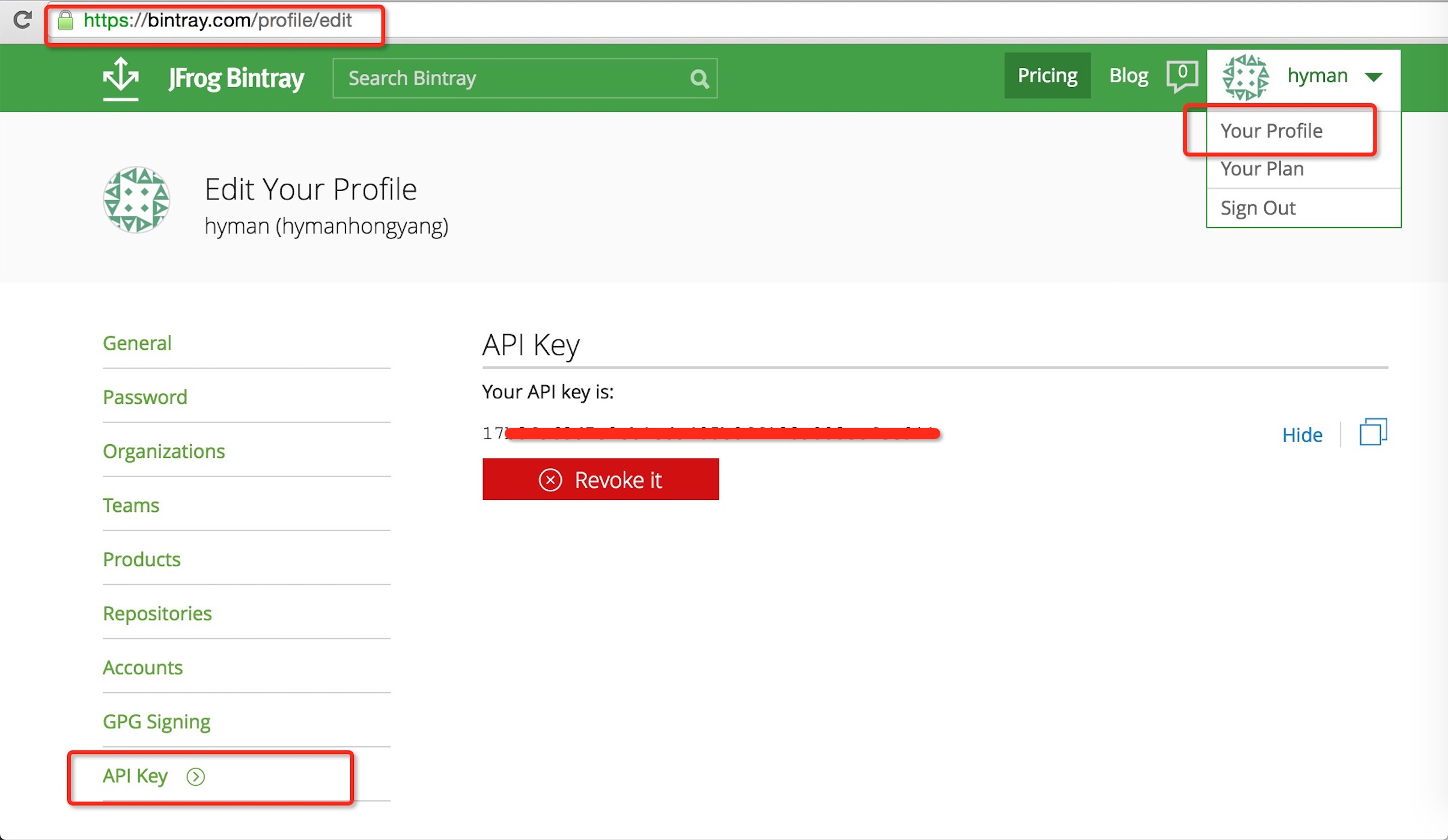Image resolution: width=1448 pixels, height=840 pixels.
Task: Click the hyman avatar in header
Action: (1246, 77)
